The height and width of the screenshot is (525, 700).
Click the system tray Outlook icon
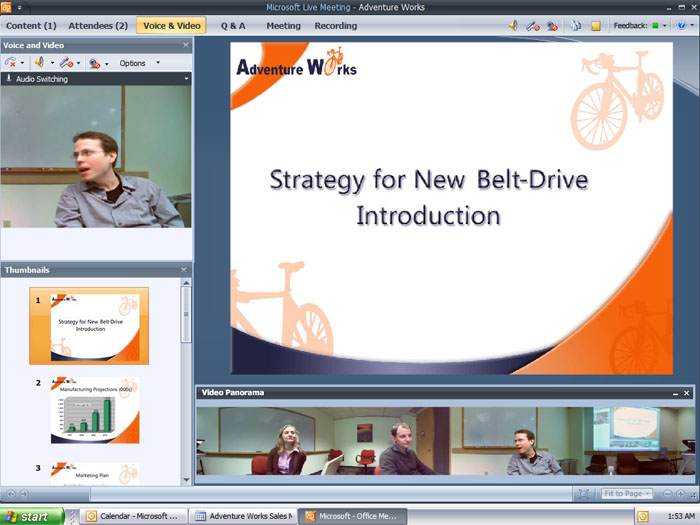643,517
